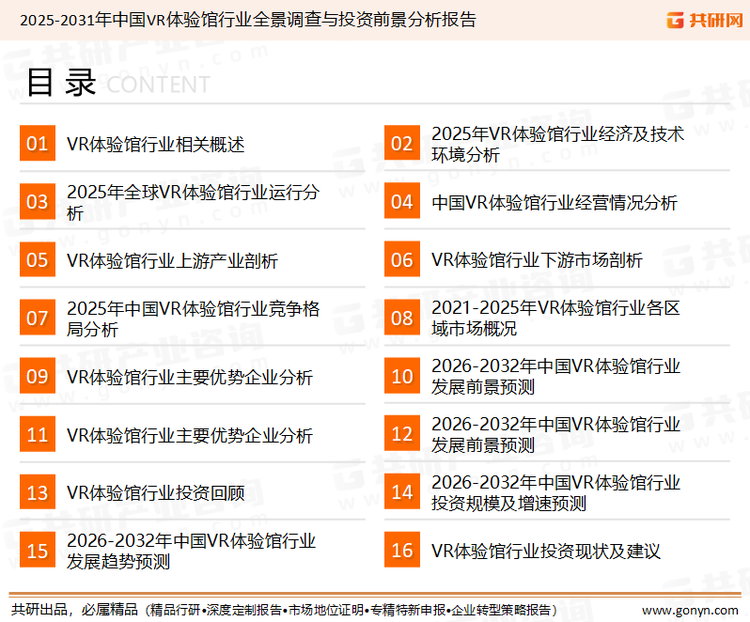This screenshot has height=622, width=750.
Task: Click the orange 07 number badge
Action: (x=37, y=318)
